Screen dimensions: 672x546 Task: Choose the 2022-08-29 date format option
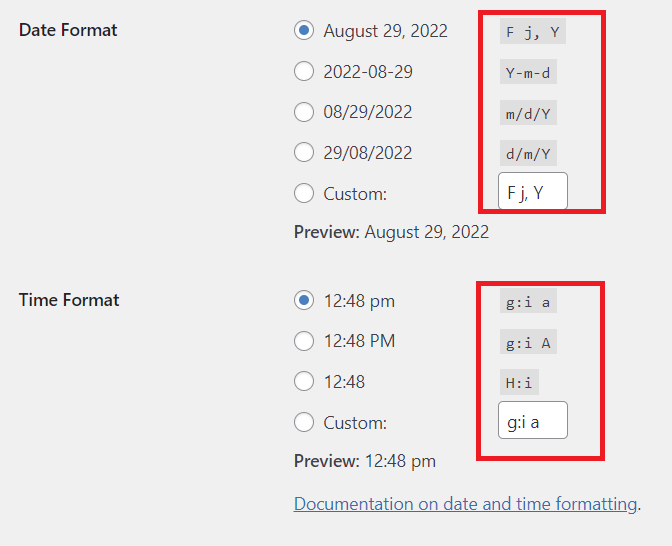tap(304, 71)
